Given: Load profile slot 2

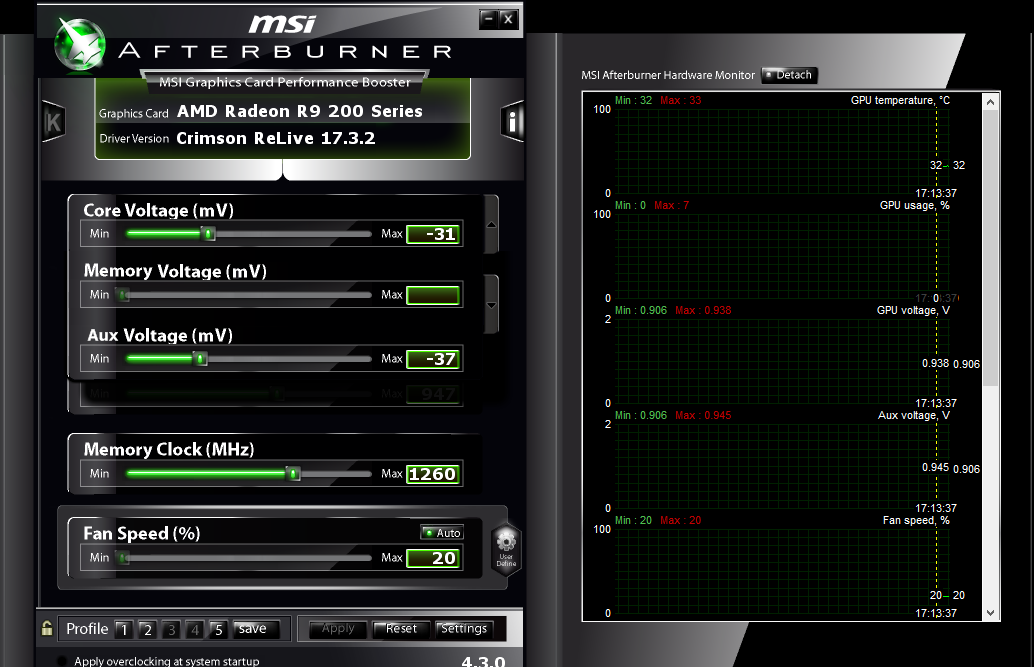Looking at the screenshot, I should click(x=148, y=629).
